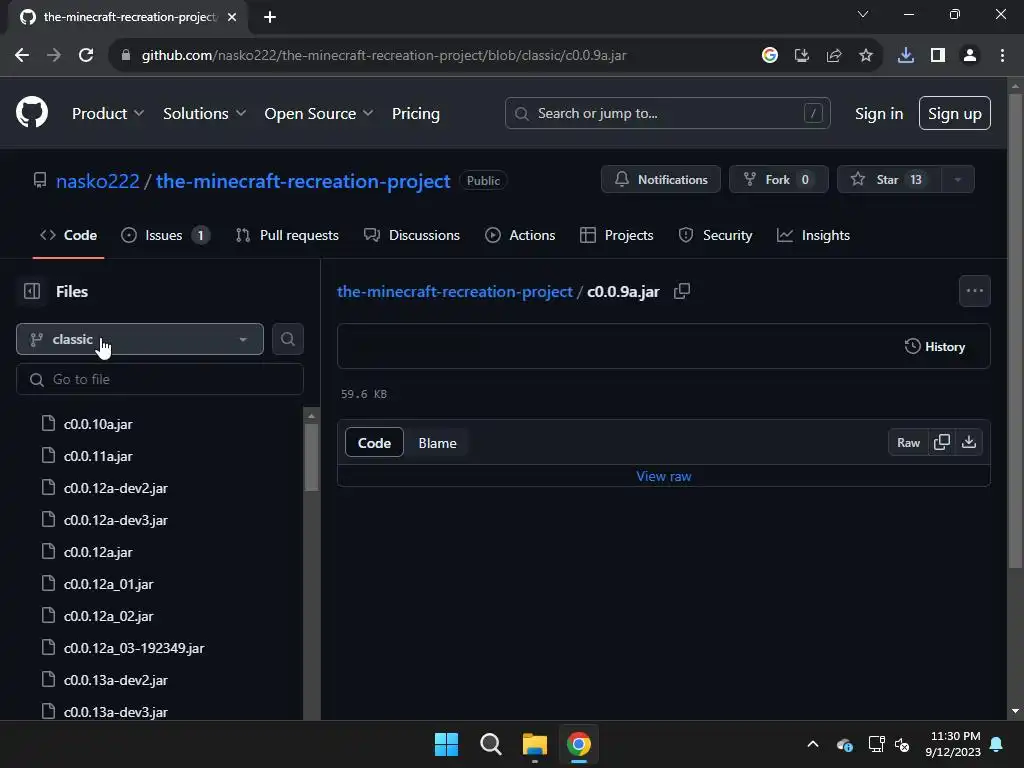Open Windows Start menu

coord(447,744)
